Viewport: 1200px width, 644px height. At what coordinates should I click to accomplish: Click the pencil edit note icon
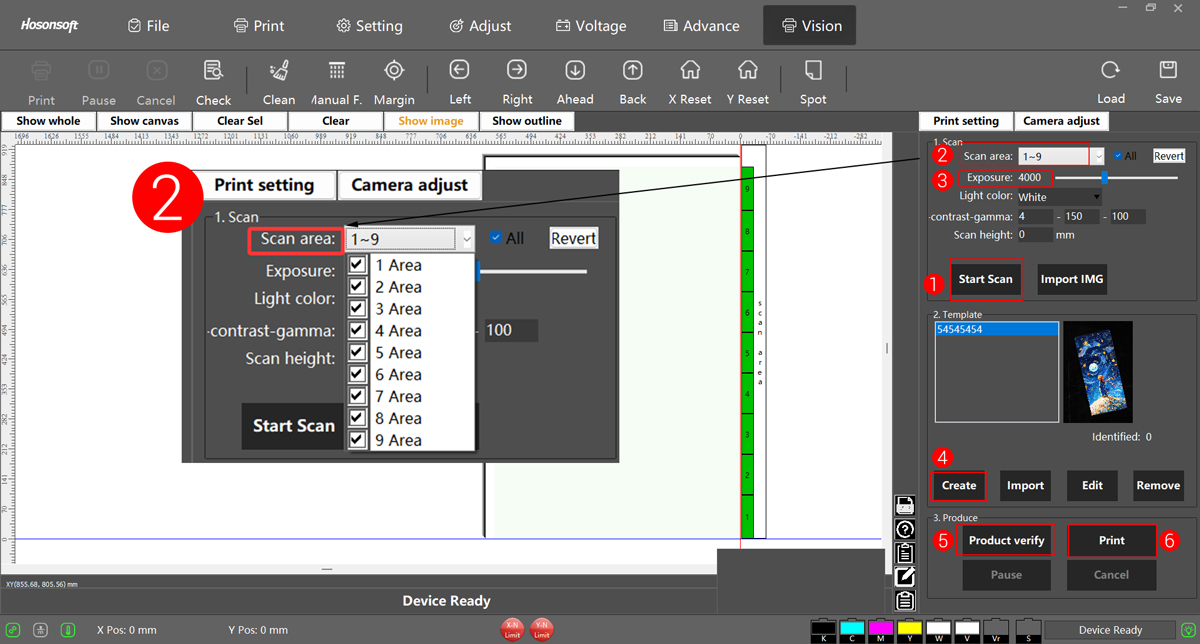905,576
